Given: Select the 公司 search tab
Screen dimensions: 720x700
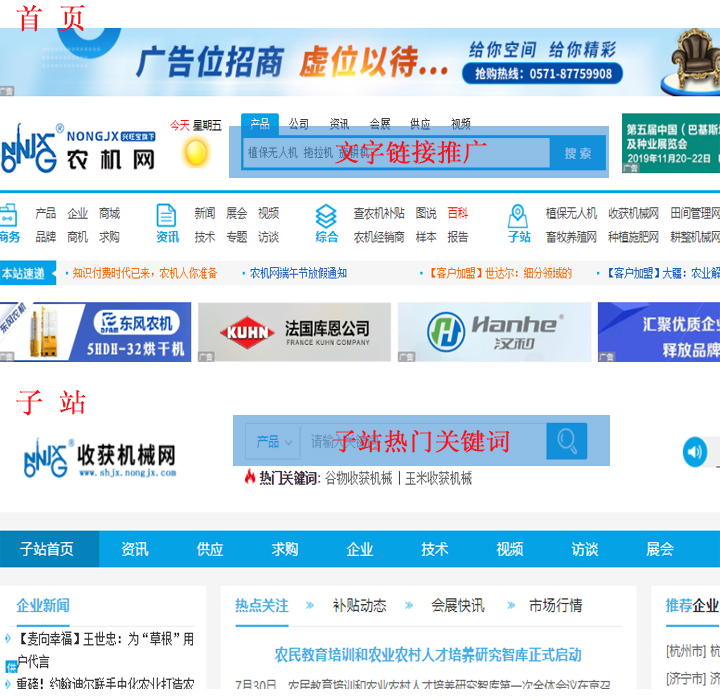Looking at the screenshot, I should coord(299,124).
